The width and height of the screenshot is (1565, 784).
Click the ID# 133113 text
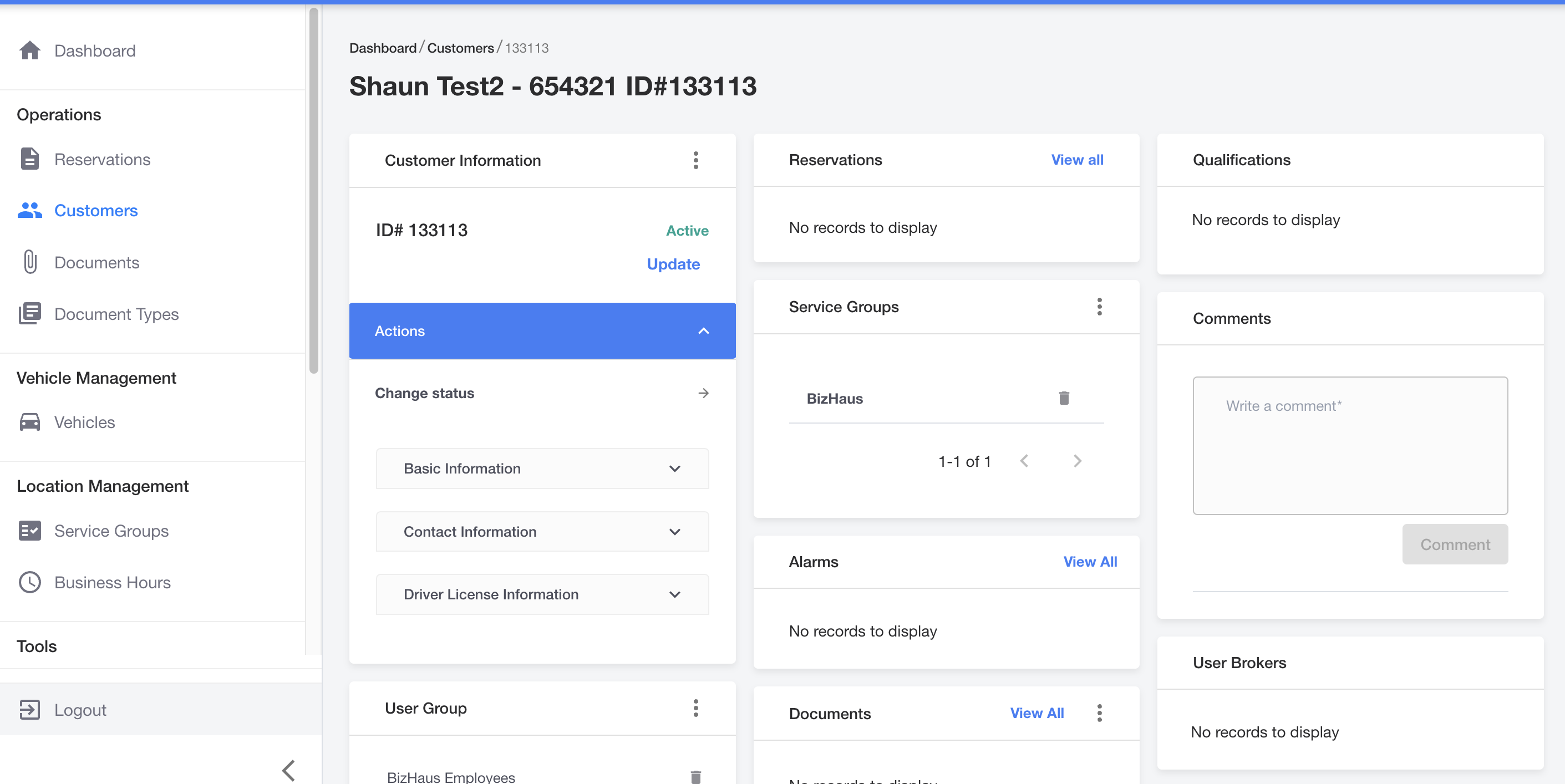(x=421, y=230)
